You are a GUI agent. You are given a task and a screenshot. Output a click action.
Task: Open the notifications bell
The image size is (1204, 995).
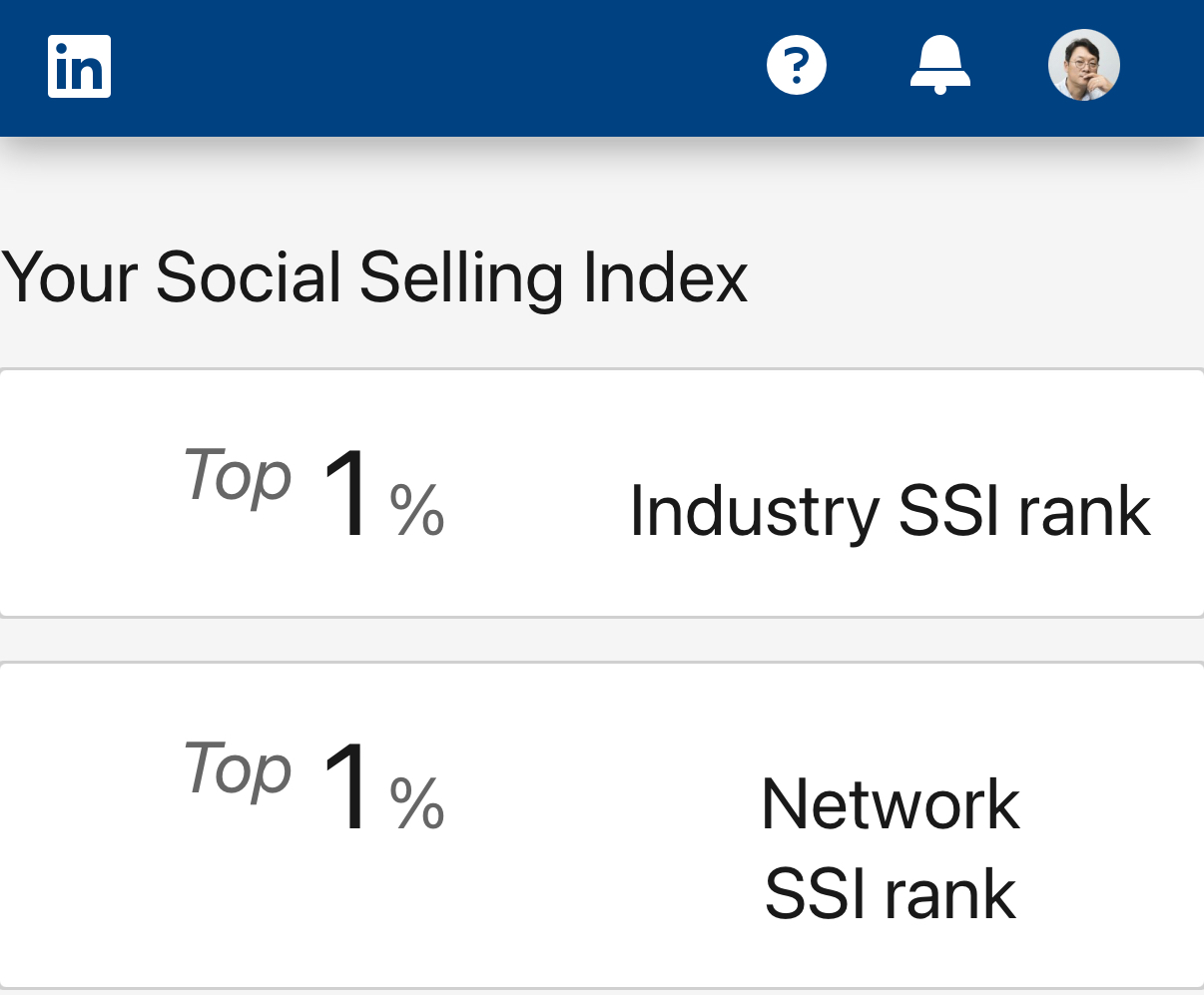pyautogui.click(x=940, y=66)
